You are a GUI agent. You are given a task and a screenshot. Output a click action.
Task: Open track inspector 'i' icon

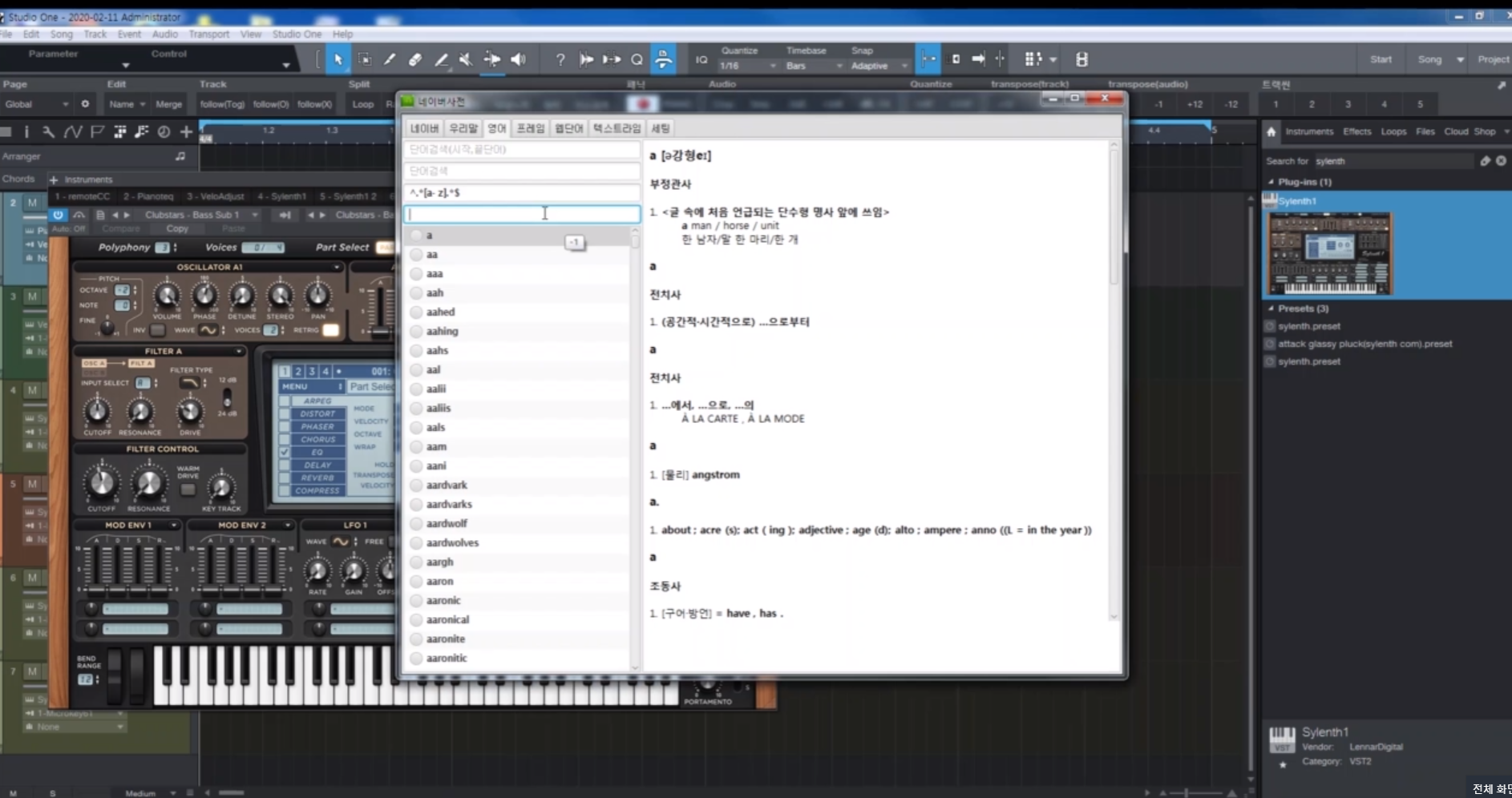pos(26,131)
